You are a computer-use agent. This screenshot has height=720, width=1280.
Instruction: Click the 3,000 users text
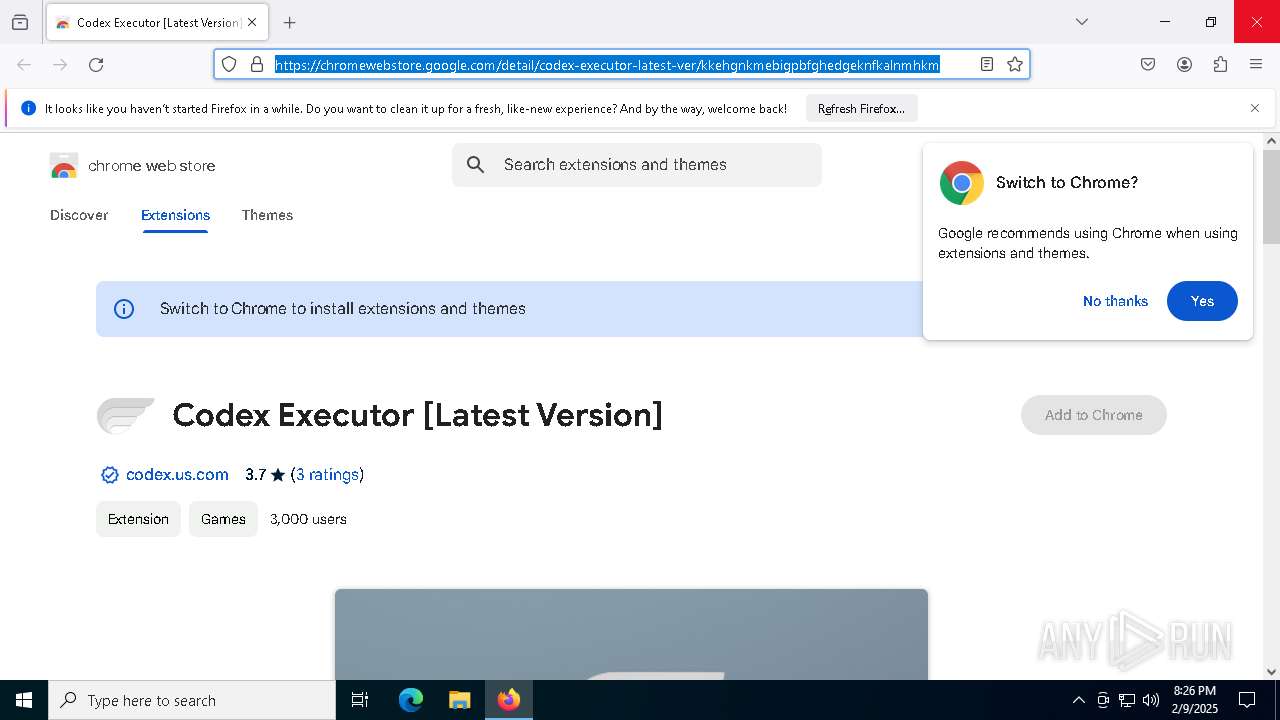coord(308,519)
